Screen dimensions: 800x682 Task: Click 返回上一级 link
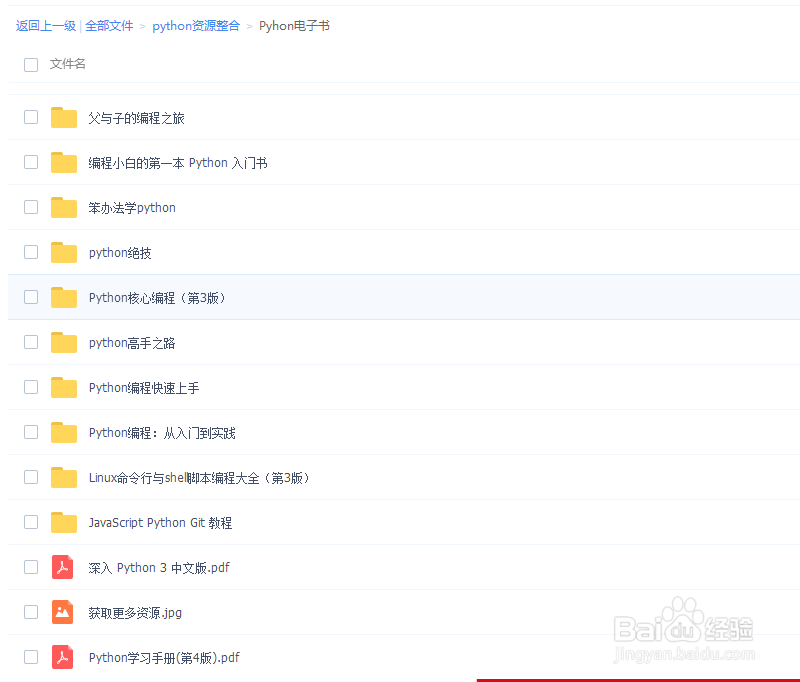tap(46, 26)
